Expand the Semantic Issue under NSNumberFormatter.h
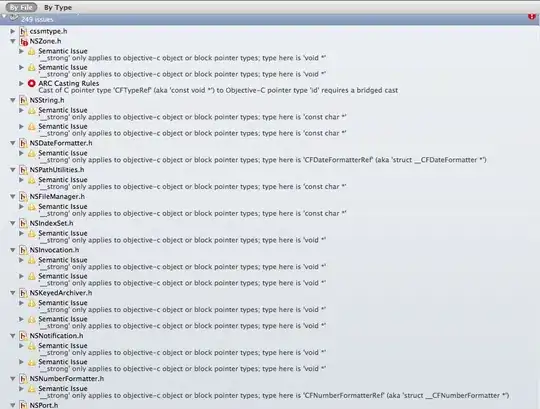Image resolution: width=540 pixels, height=409 pixels. pos(21,389)
